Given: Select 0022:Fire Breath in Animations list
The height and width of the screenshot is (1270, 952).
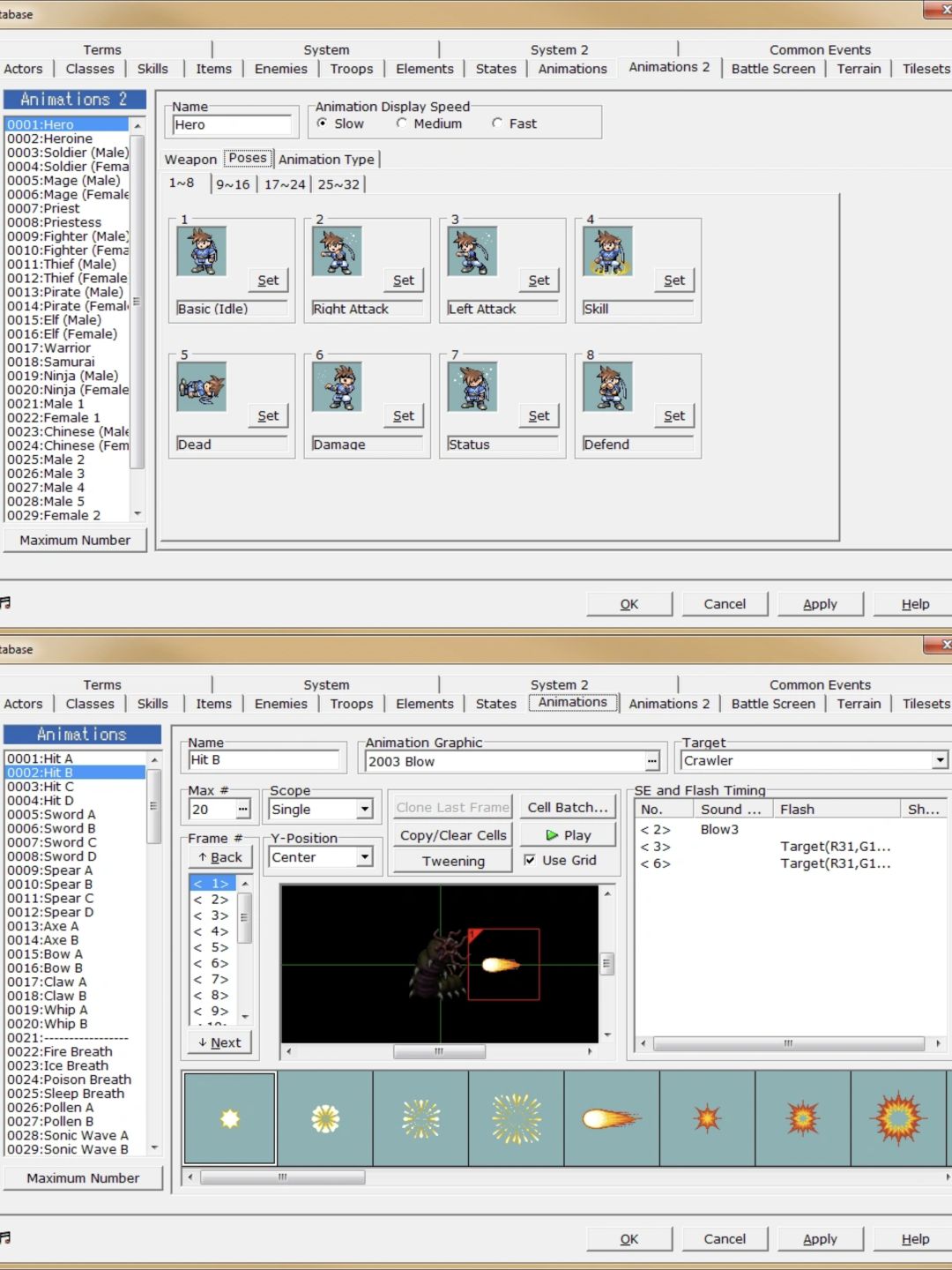Looking at the screenshot, I should pos(76,1051).
